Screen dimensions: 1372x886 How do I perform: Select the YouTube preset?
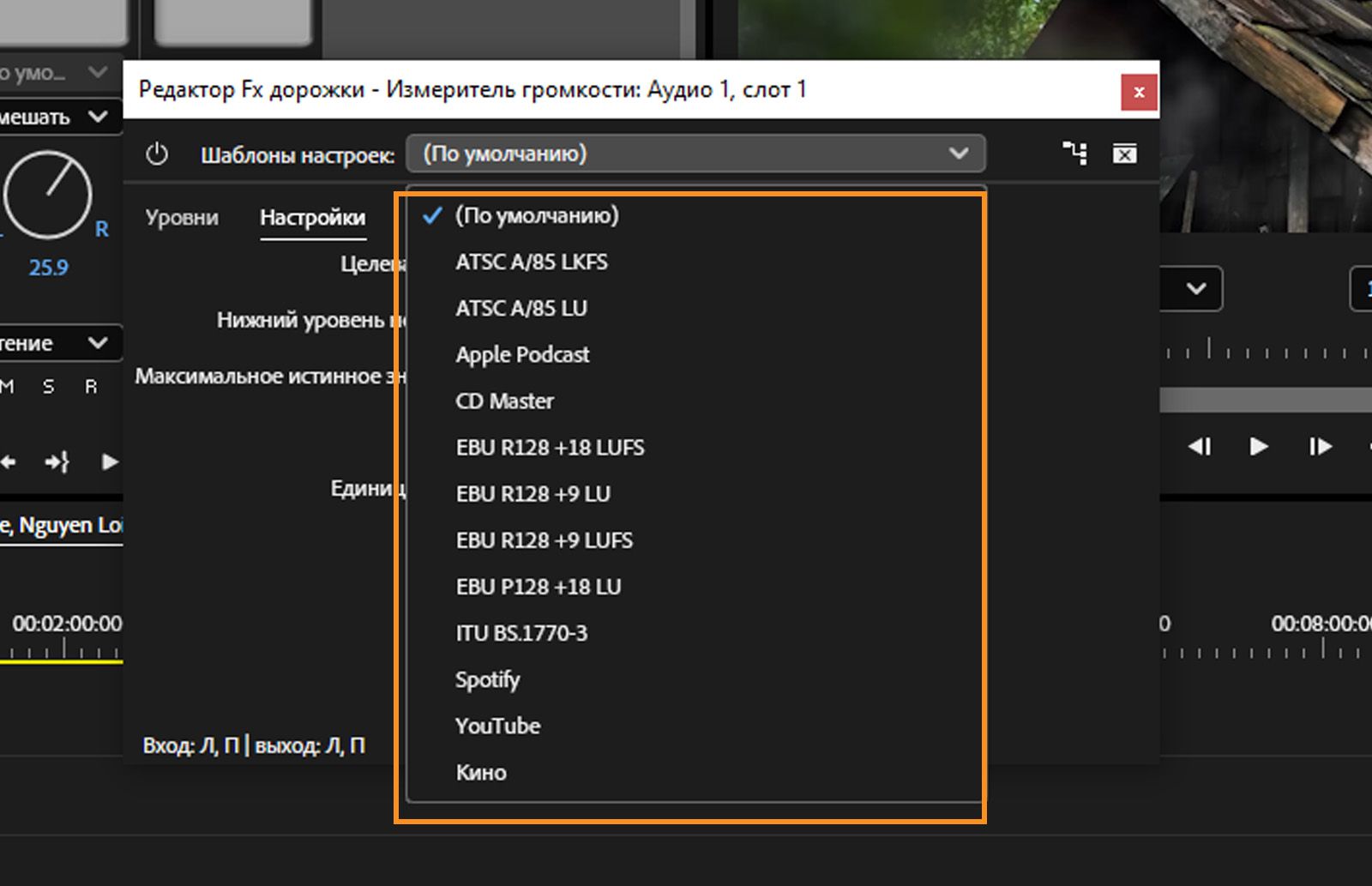(497, 726)
